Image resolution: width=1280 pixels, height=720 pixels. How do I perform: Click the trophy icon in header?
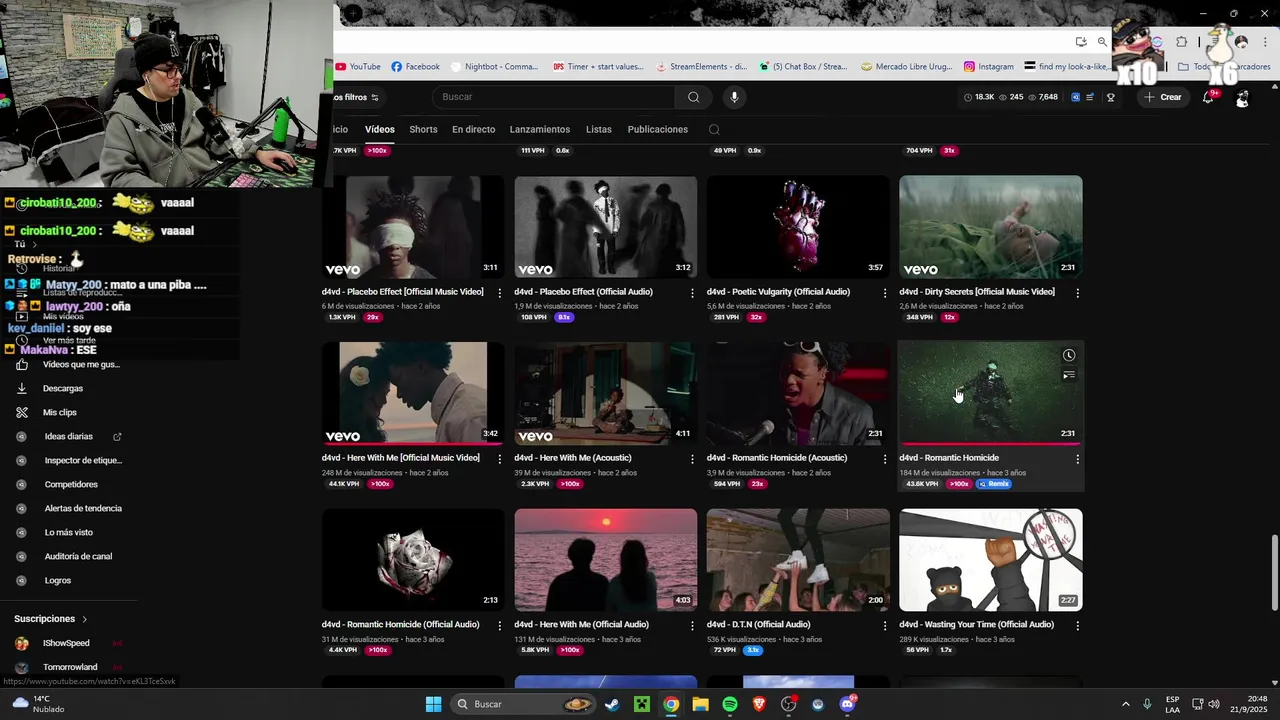pos(1110,97)
